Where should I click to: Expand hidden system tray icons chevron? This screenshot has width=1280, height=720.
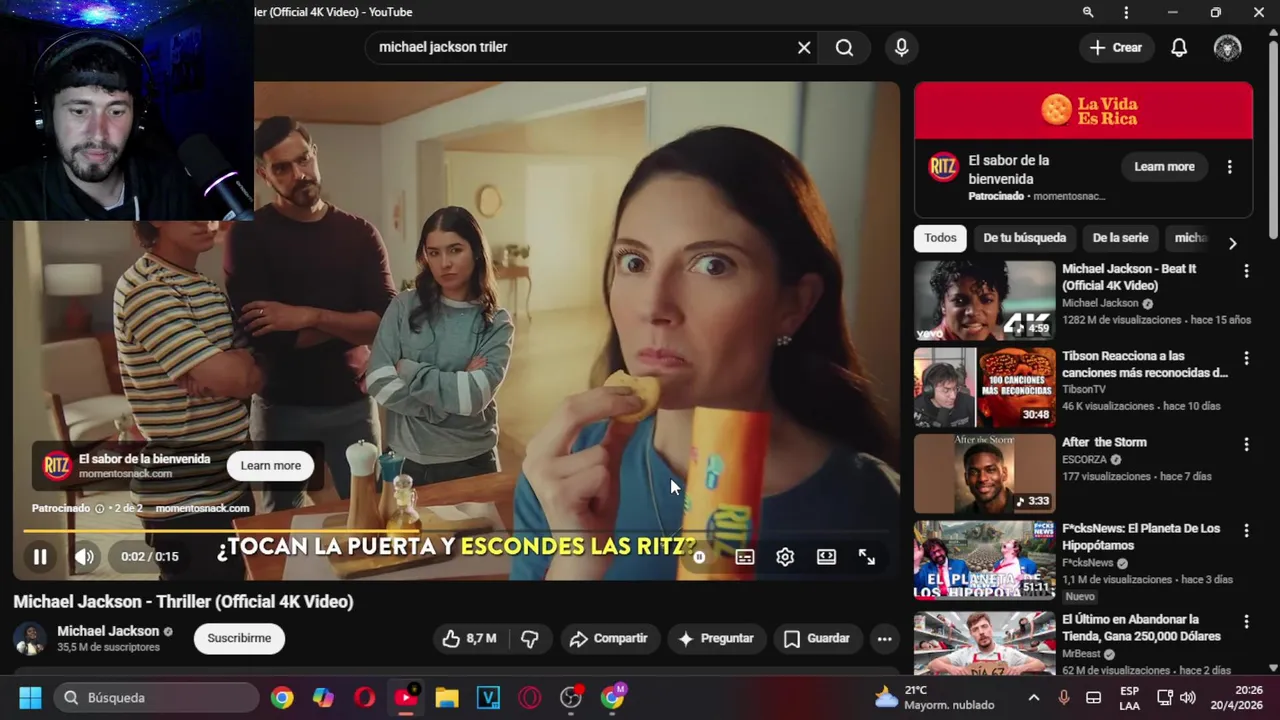coord(1034,697)
